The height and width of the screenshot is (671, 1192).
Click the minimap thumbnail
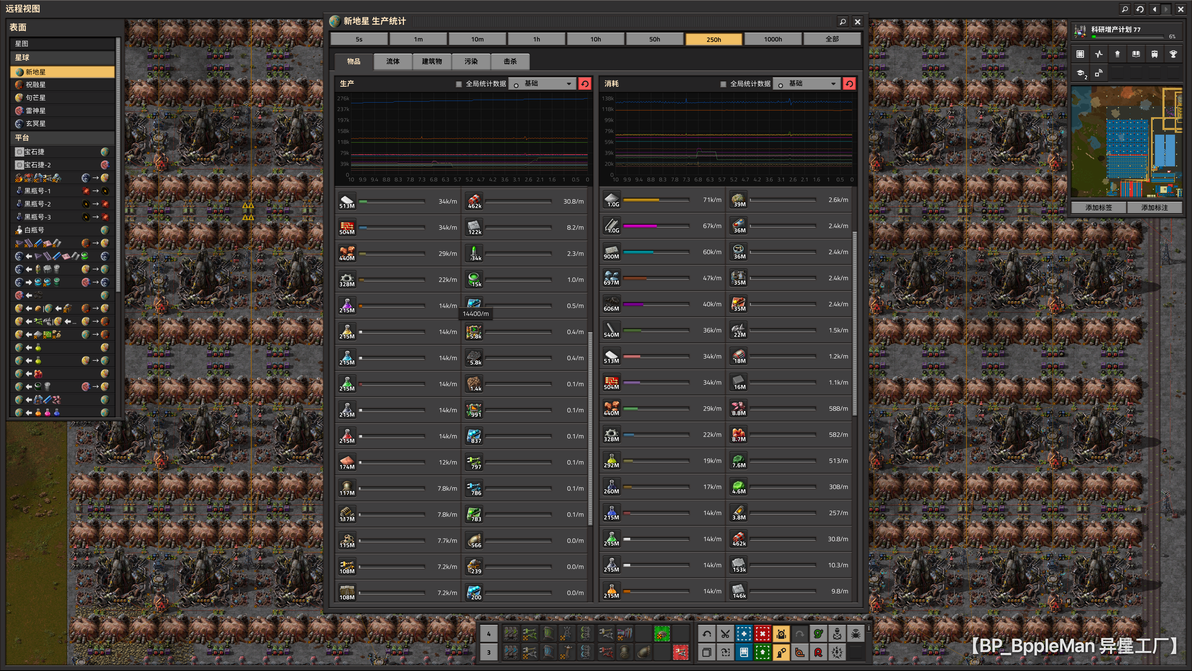pos(1127,143)
